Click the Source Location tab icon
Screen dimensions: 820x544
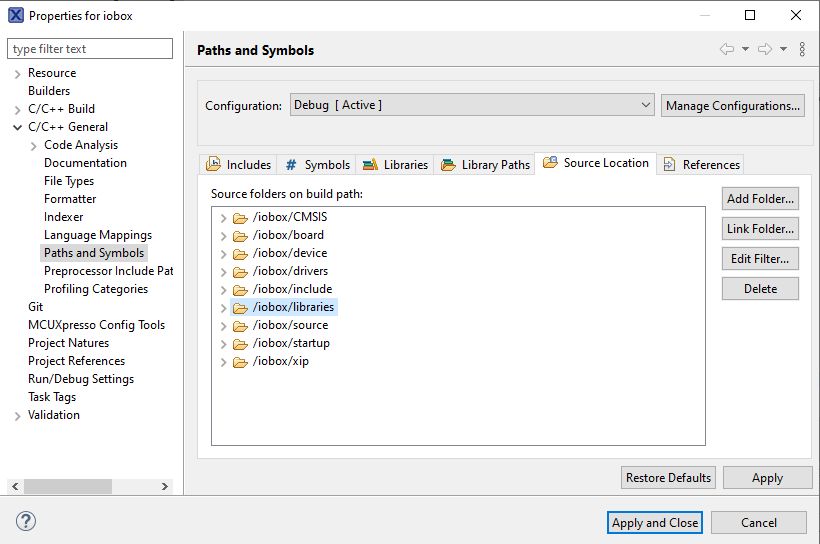550,162
